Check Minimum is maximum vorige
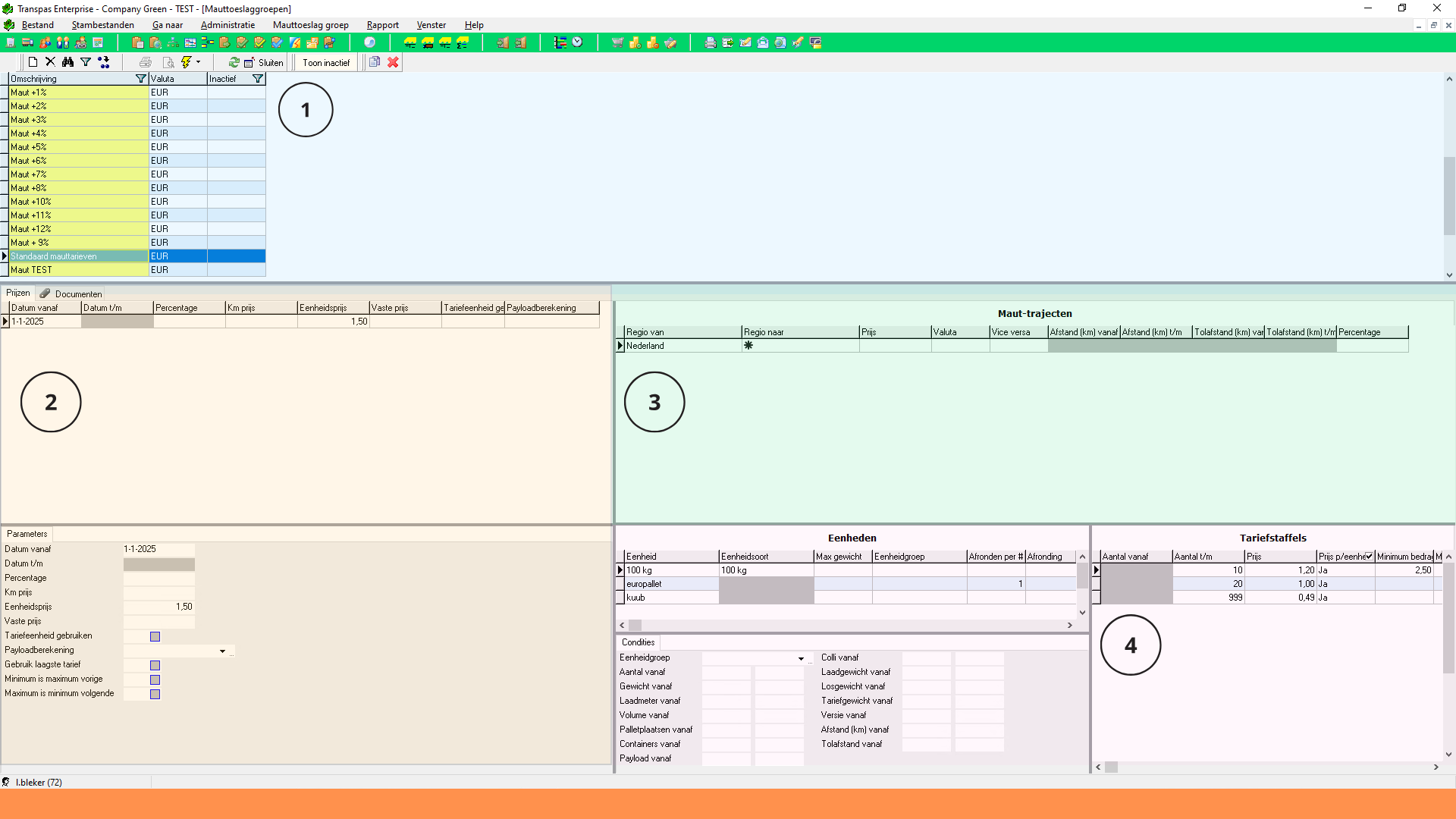Viewport: 1456px width, 819px height. click(x=155, y=679)
